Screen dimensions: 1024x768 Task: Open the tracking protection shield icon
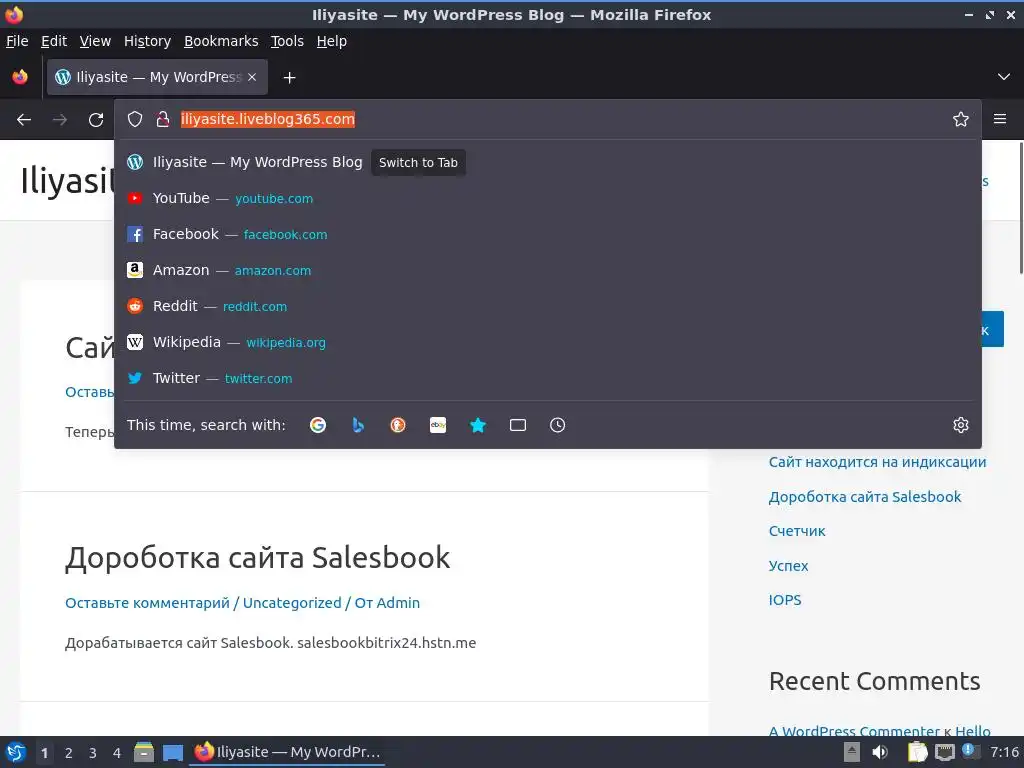pyautogui.click(x=135, y=119)
